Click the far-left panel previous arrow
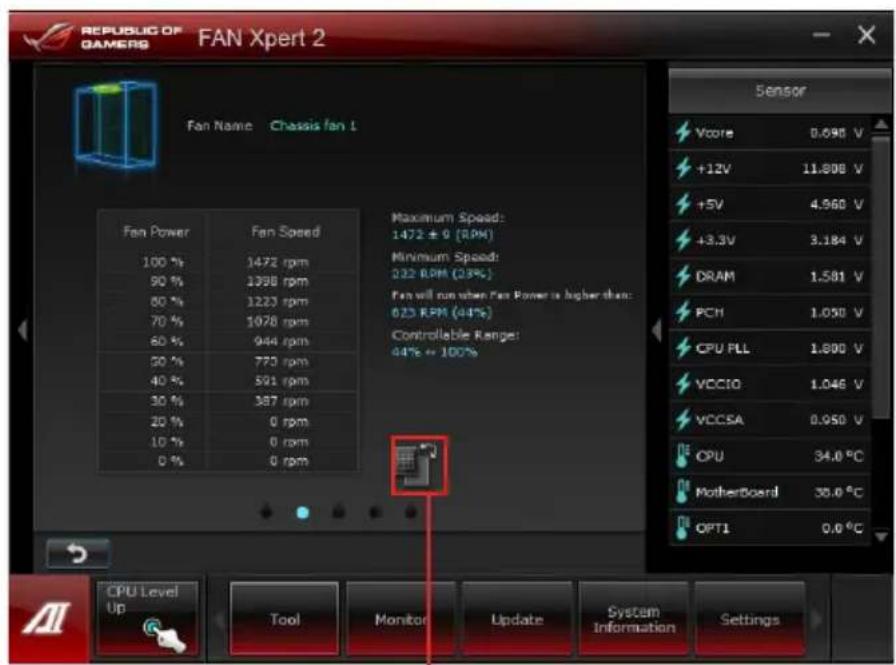896x665 pixels. point(22,330)
